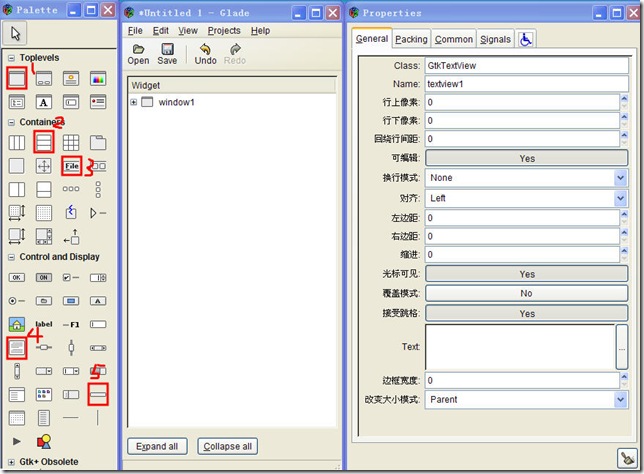The image size is (644, 474).
Task: Open the Accessibility tab icon
Action: [526, 39]
